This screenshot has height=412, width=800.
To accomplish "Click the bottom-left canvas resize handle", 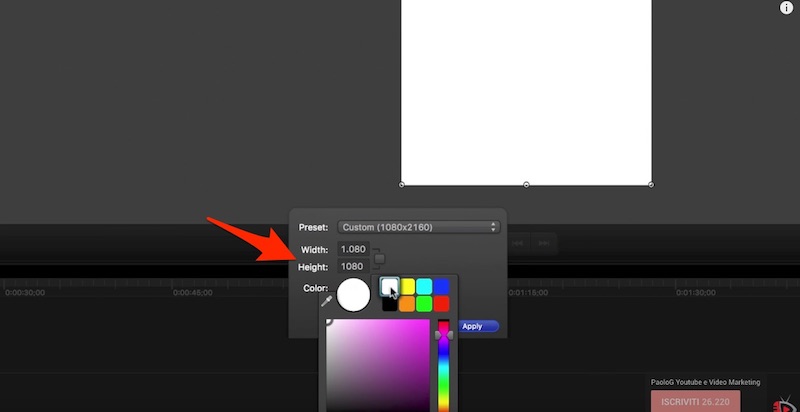I will coord(402,185).
